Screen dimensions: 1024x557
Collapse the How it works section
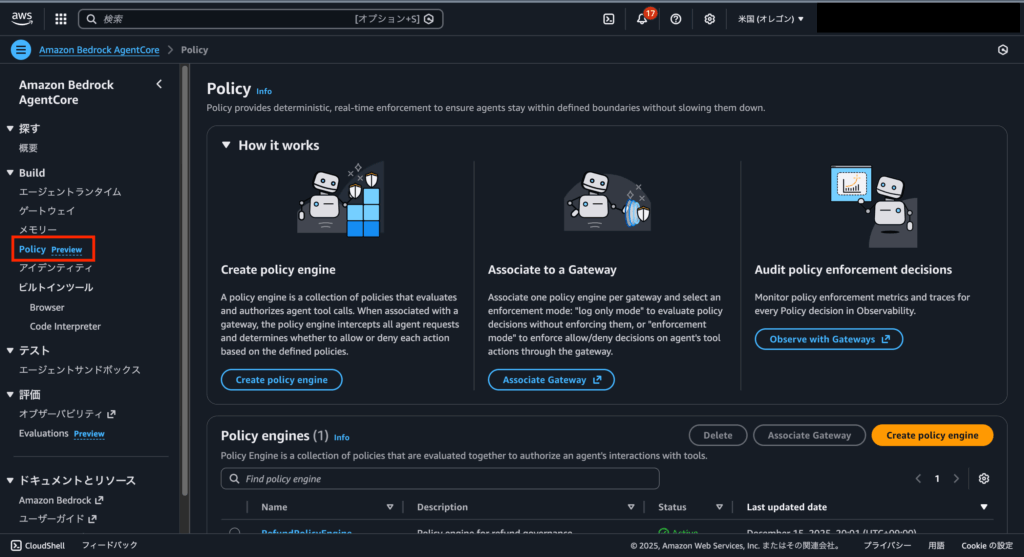click(226, 145)
